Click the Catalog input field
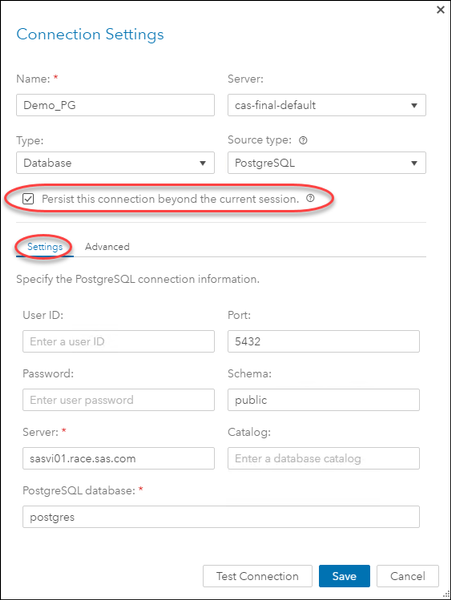 pos(324,458)
